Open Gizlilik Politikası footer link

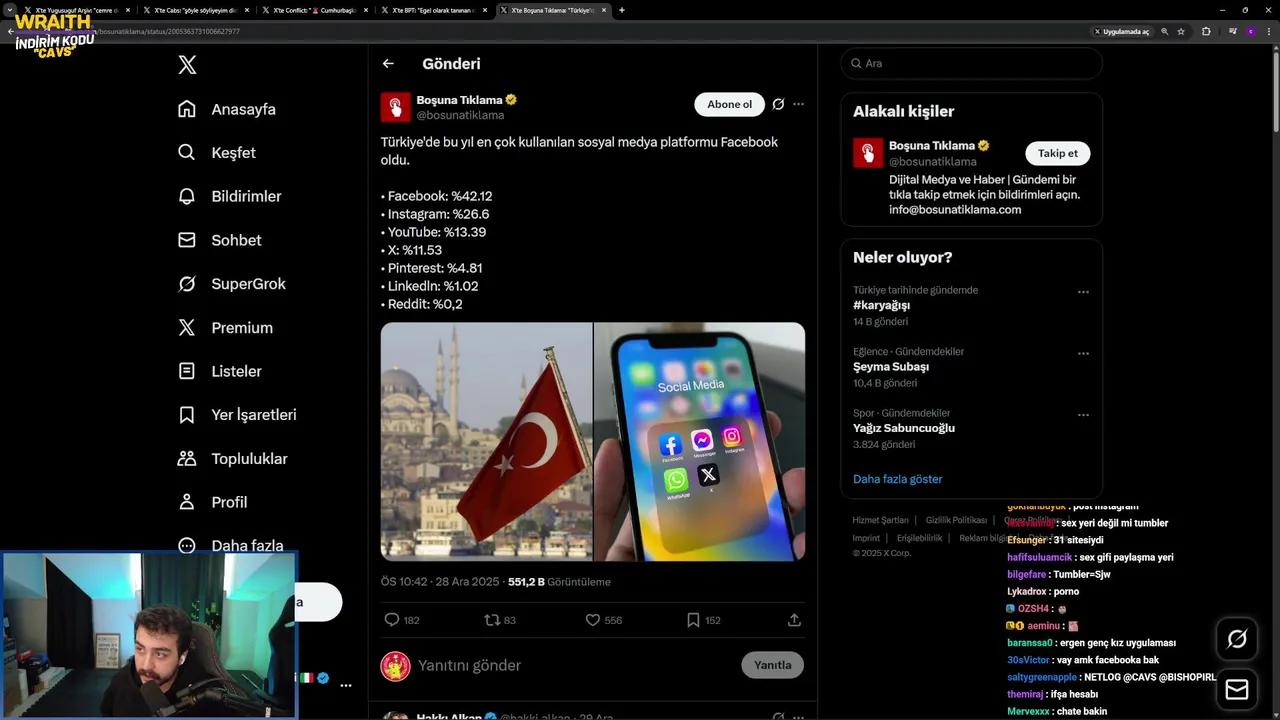(x=956, y=520)
